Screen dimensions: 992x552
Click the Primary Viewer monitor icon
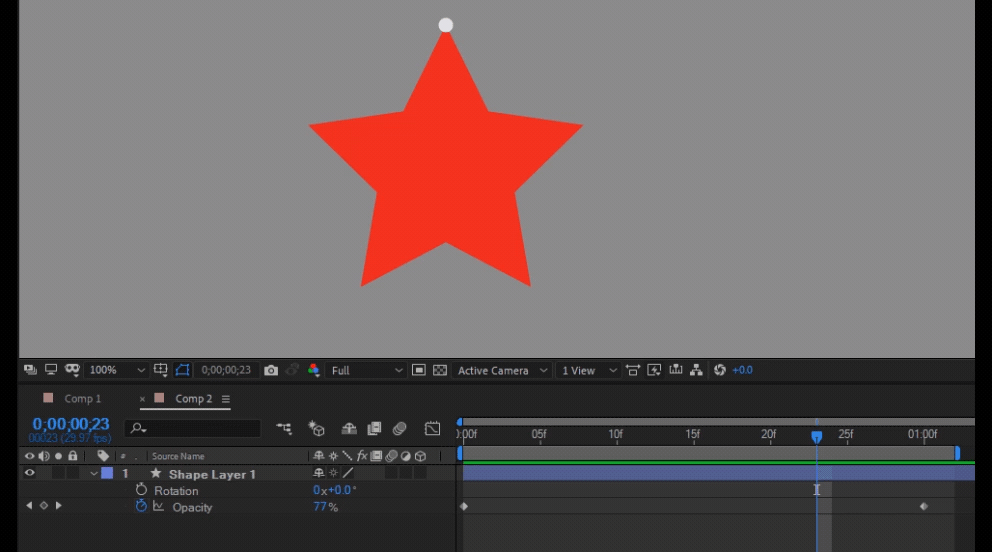pyautogui.click(x=51, y=370)
